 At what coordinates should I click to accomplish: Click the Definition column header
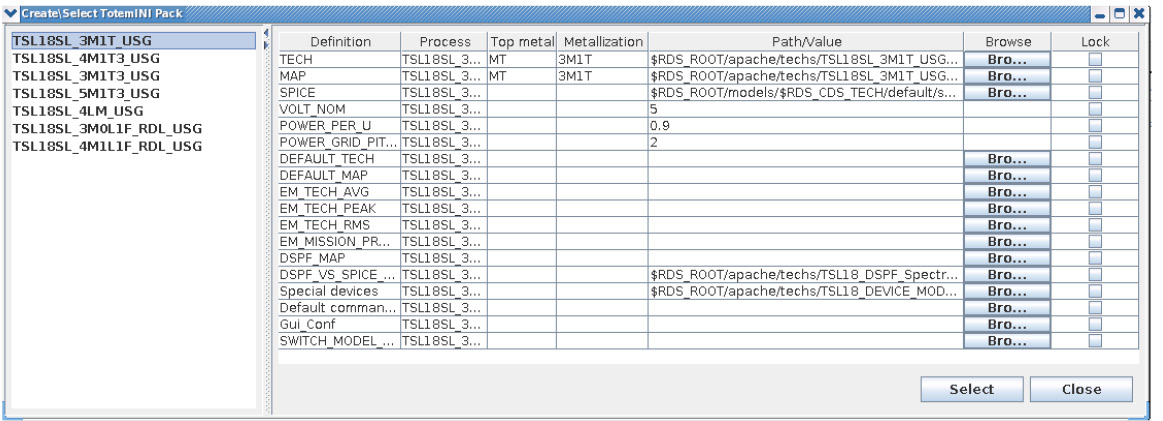pyautogui.click(x=341, y=42)
